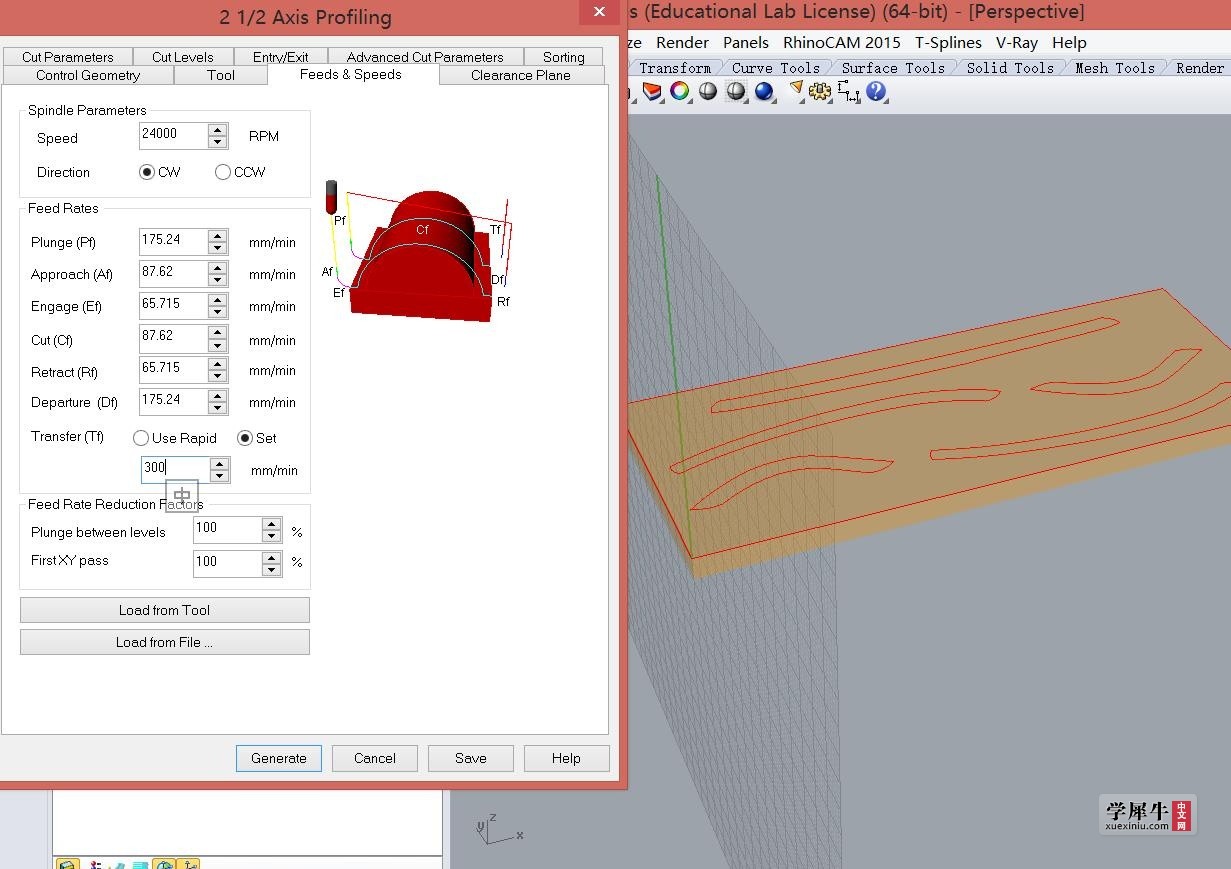The height and width of the screenshot is (869, 1231).
Task: Select the Tool tab
Action: click(221, 75)
